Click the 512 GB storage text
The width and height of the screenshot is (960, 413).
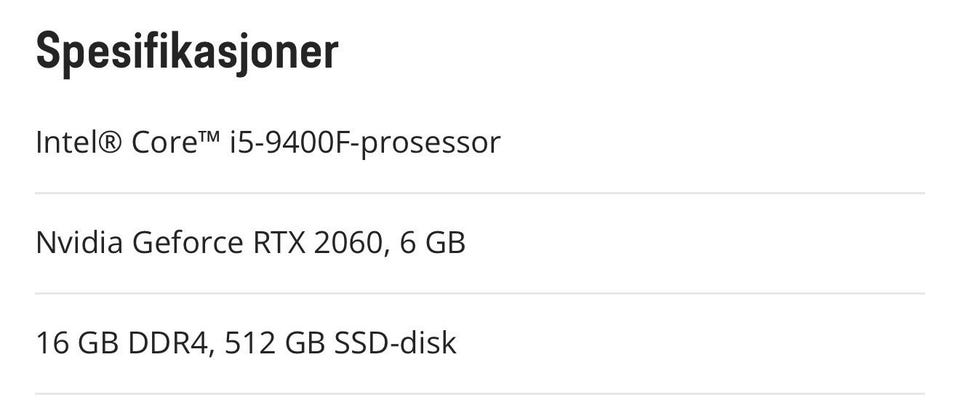pyautogui.click(x=274, y=343)
